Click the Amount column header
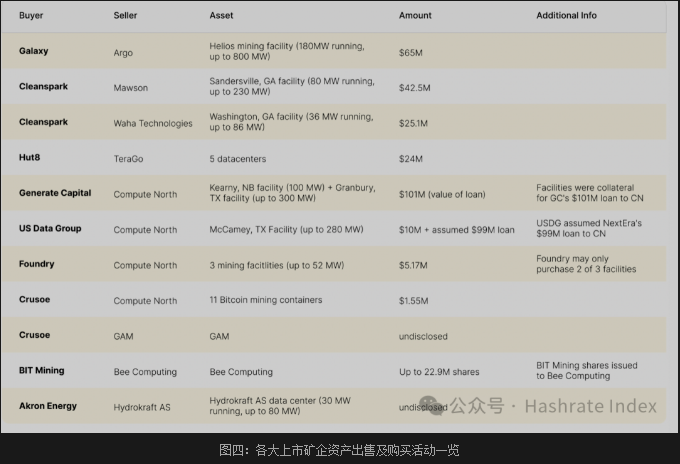 tap(415, 16)
